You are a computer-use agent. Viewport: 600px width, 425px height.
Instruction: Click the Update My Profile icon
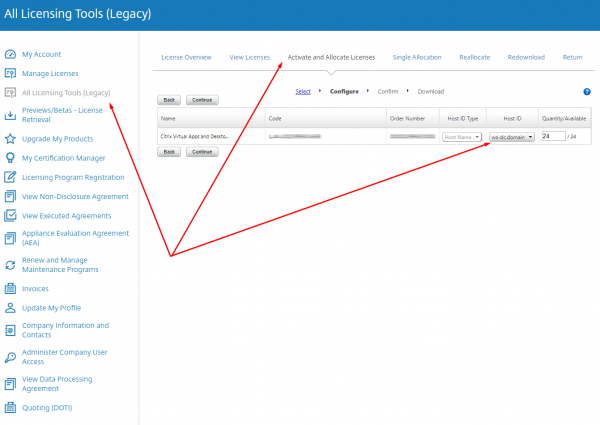(x=10, y=307)
